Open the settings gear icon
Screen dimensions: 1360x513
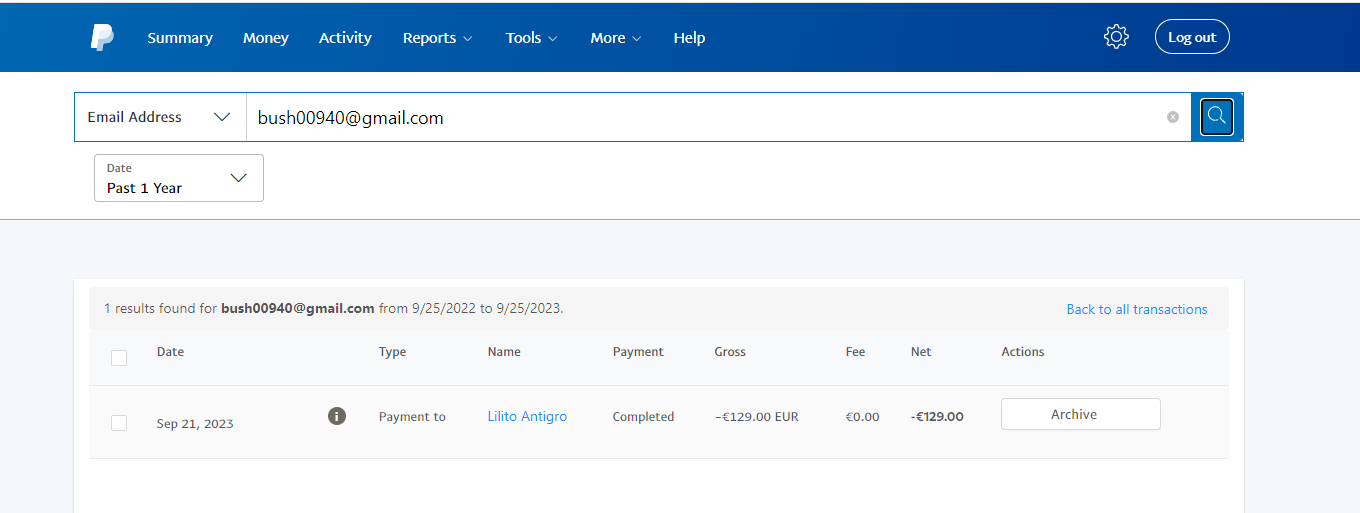pos(1116,37)
